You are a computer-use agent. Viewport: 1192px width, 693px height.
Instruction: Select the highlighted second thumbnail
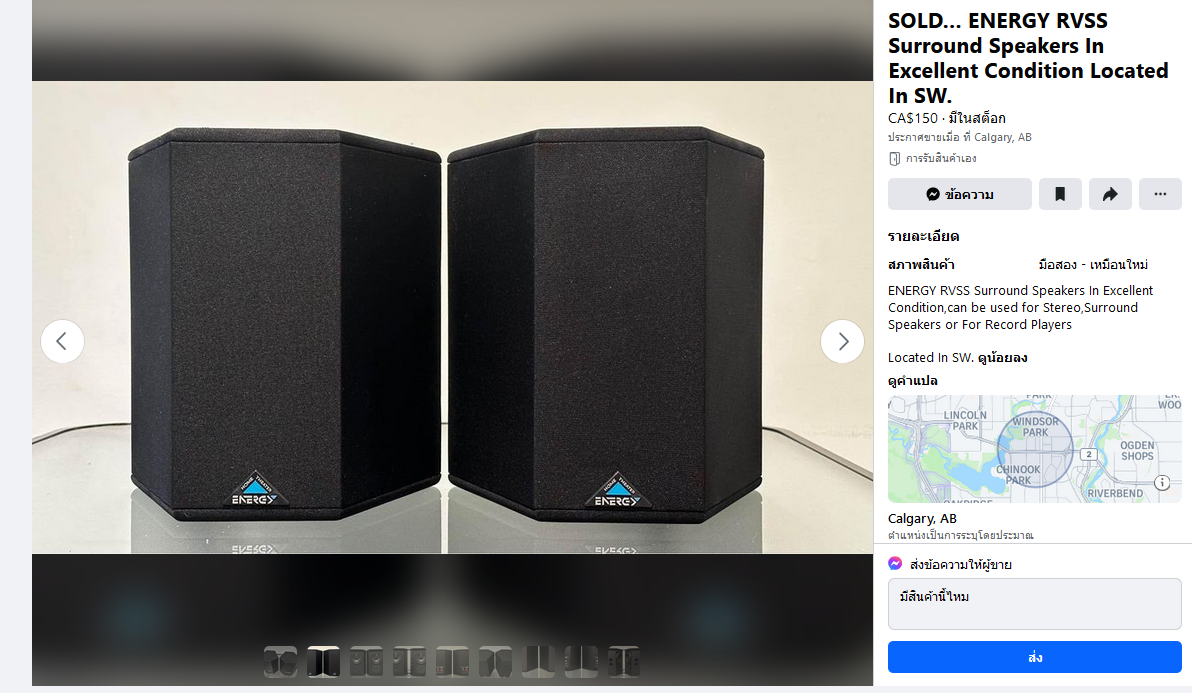point(323,661)
